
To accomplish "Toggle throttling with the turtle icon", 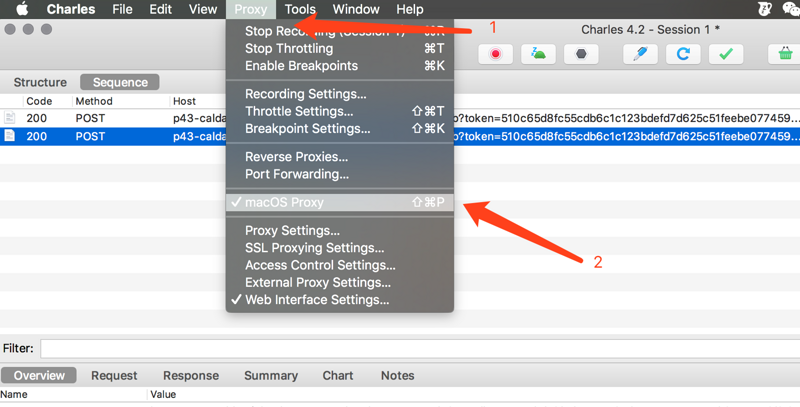I will 538,54.
